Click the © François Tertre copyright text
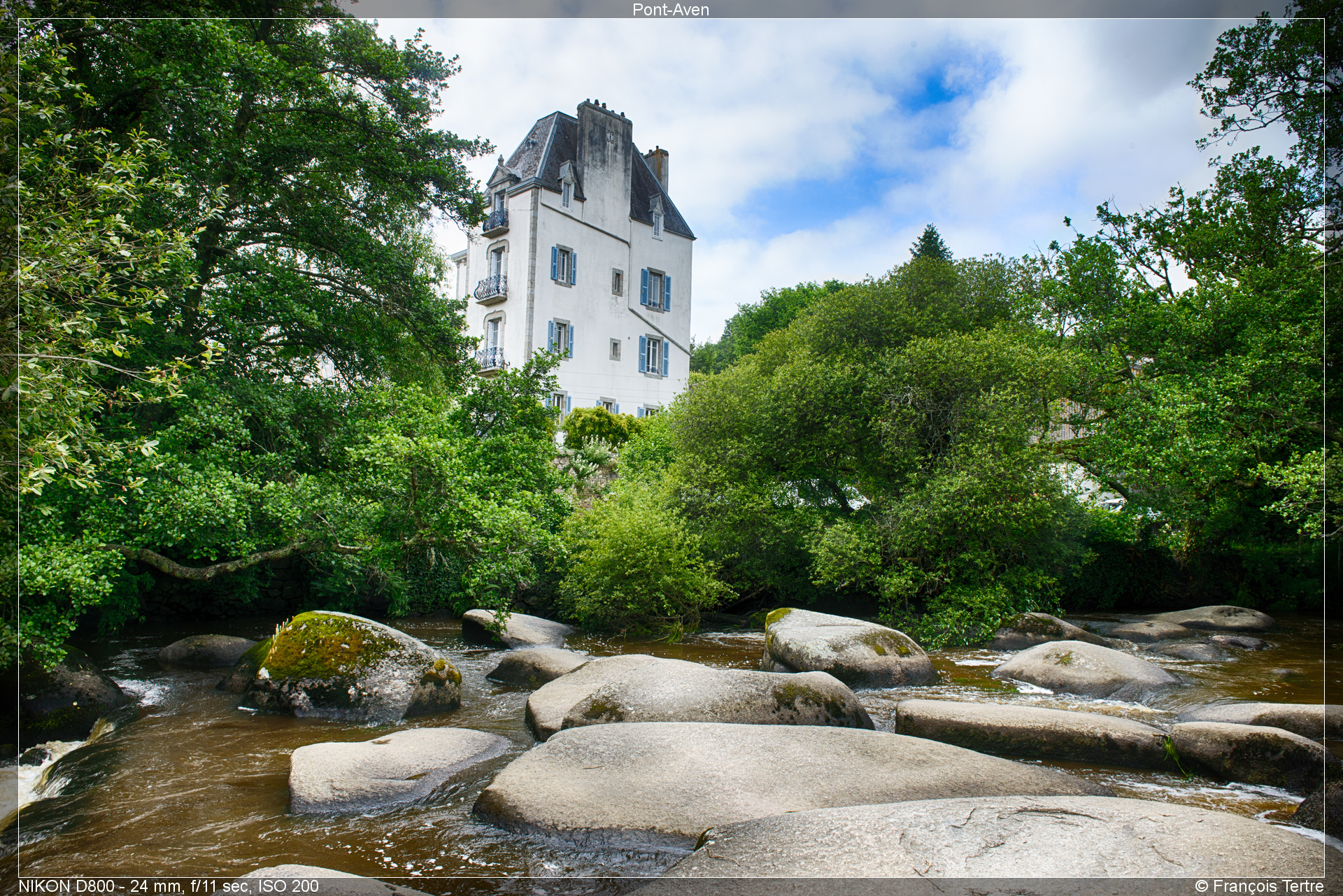This screenshot has width=1343, height=896. pyautogui.click(x=1259, y=886)
